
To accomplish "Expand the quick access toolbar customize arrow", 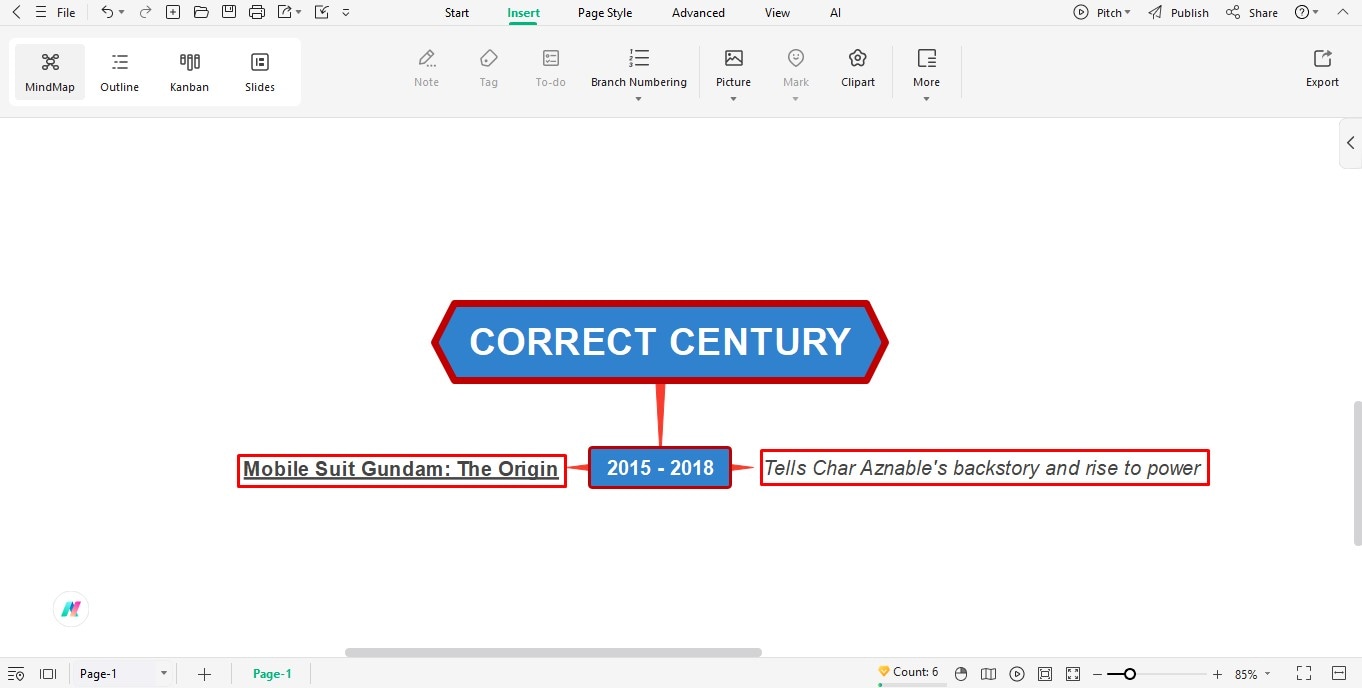I will pos(346,13).
